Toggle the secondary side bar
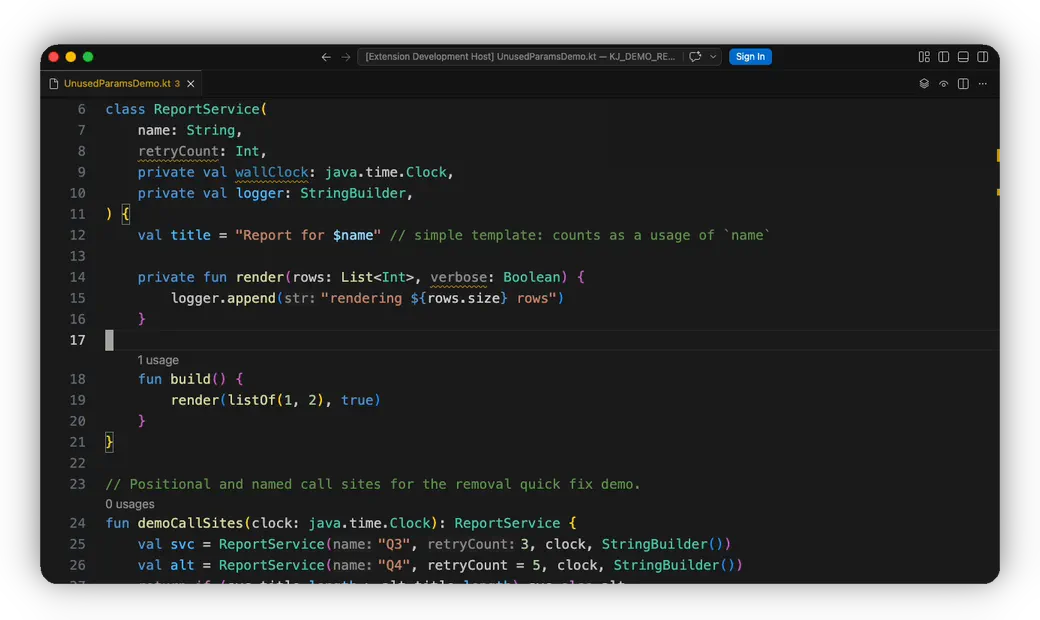The width and height of the screenshot is (1040, 620). coord(983,57)
